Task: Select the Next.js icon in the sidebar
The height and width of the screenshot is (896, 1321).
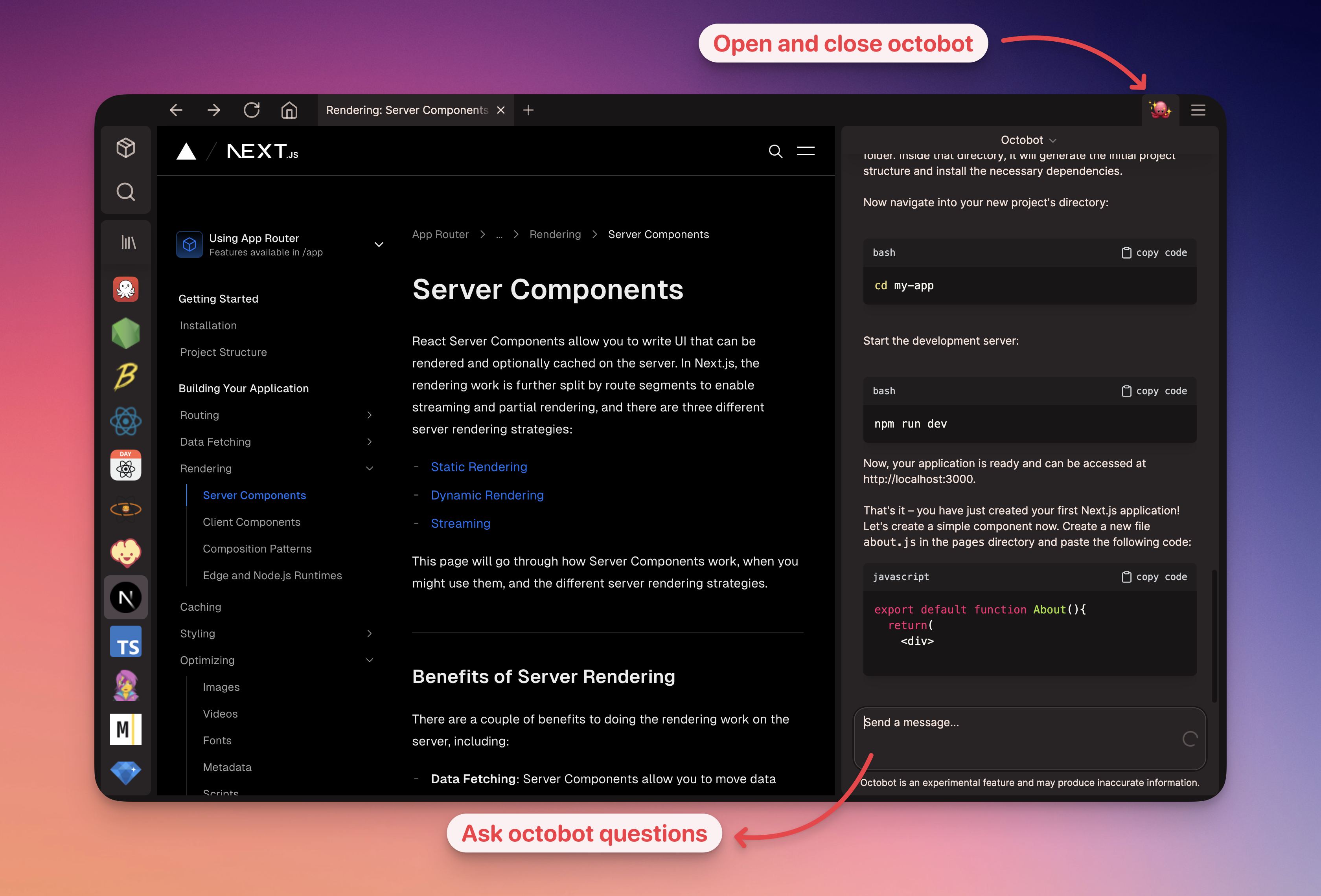Action: tap(126, 597)
